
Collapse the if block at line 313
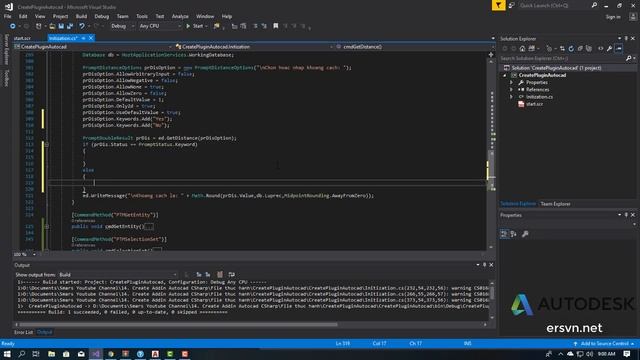pos(47,144)
